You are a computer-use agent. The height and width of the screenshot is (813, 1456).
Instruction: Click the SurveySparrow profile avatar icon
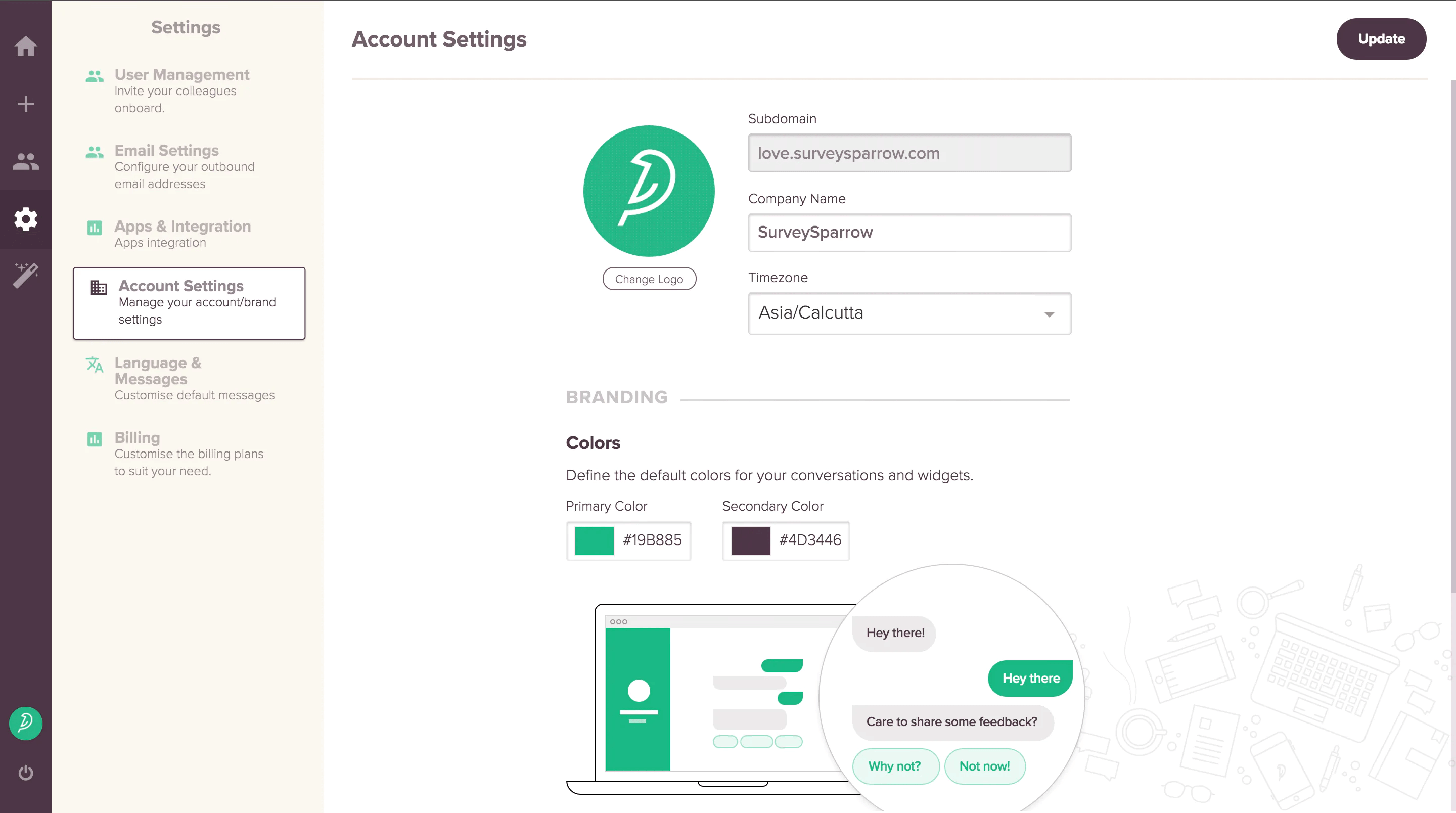(25, 723)
